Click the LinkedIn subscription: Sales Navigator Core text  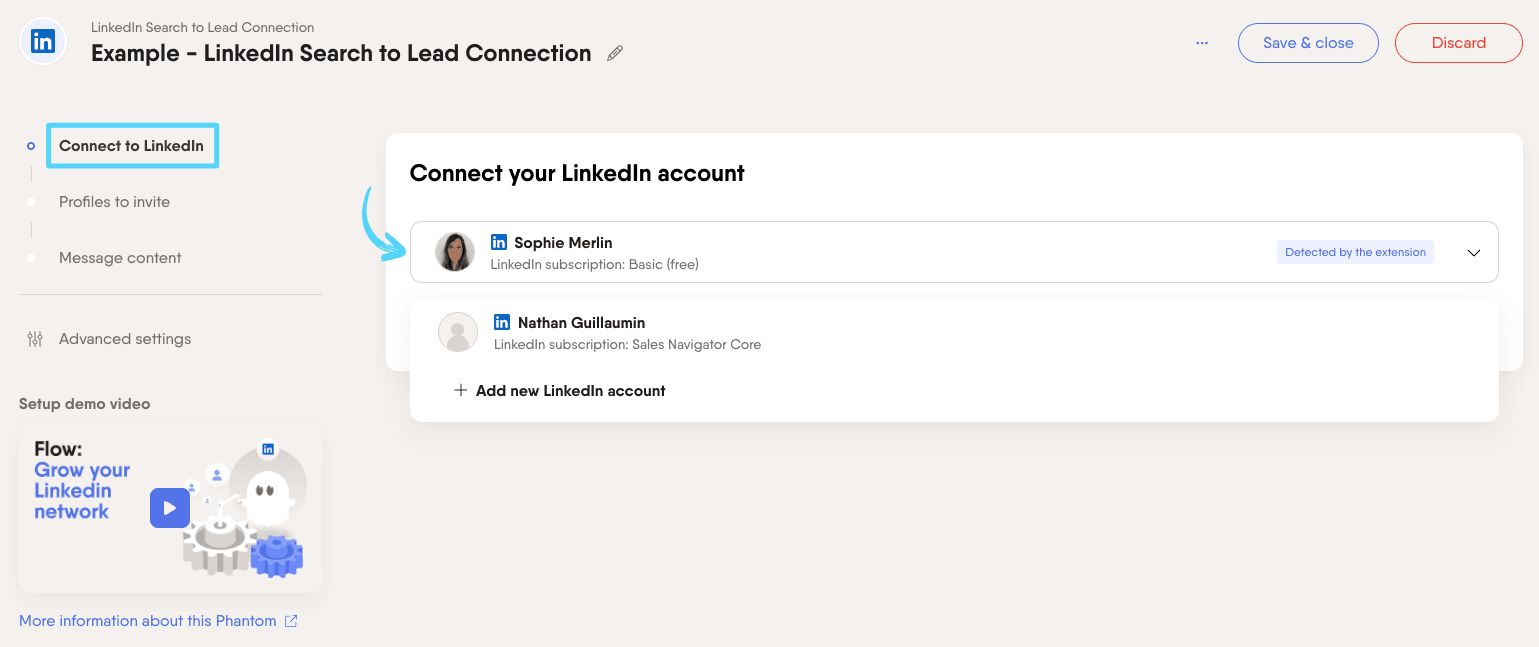tap(627, 345)
